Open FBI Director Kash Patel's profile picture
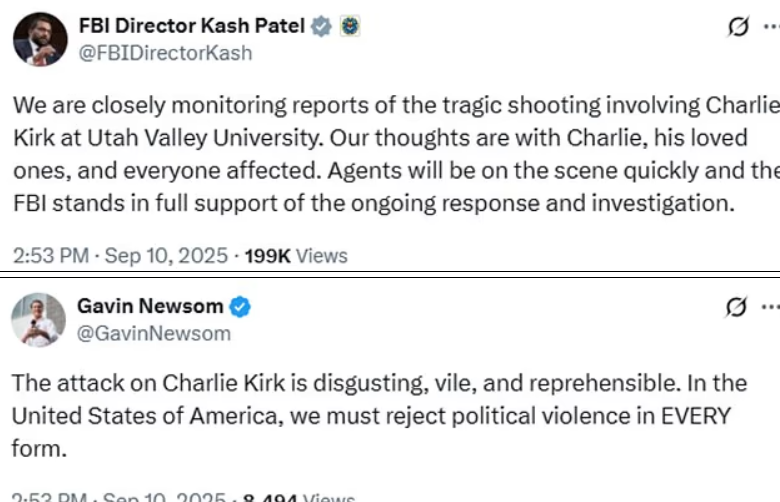The width and height of the screenshot is (780, 502). (40, 40)
